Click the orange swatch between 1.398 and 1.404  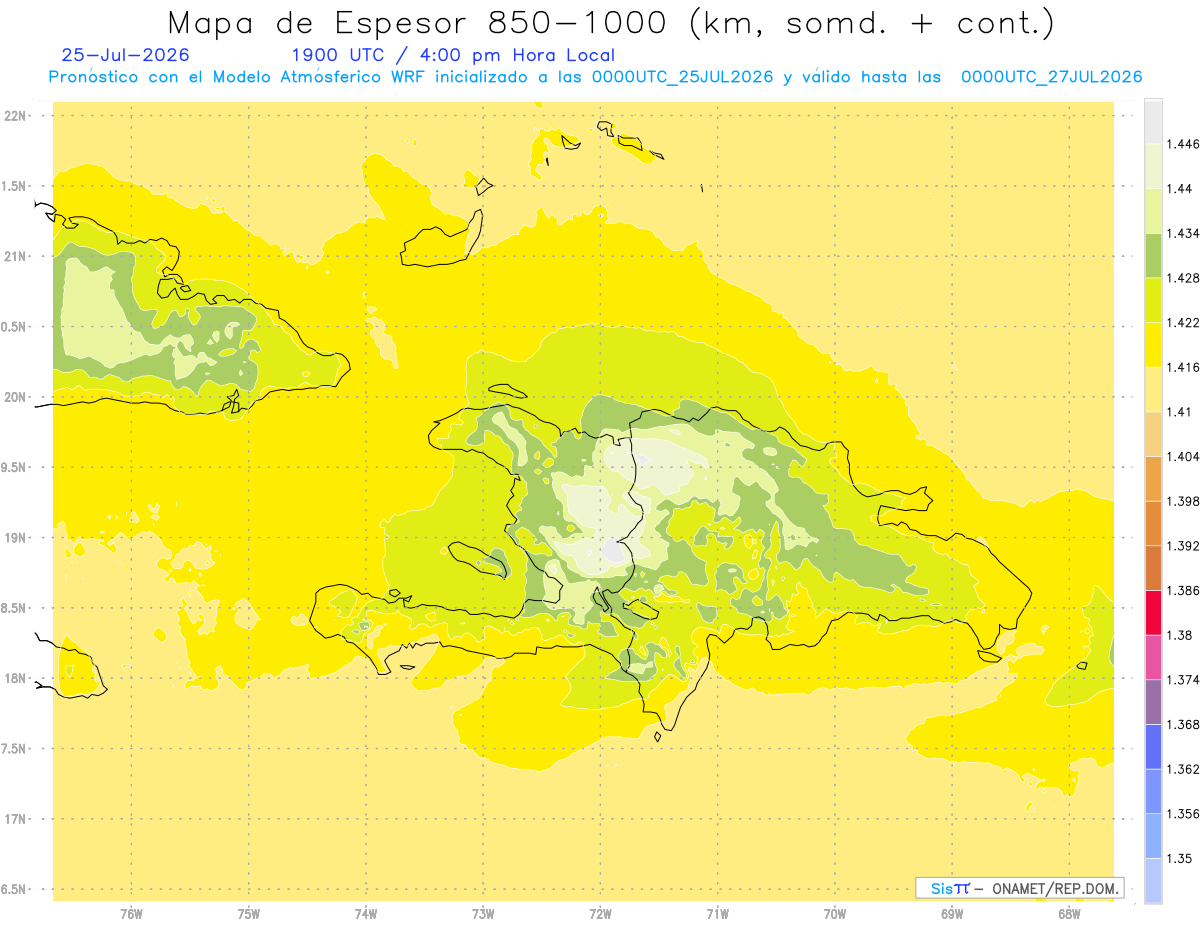[1153, 478]
